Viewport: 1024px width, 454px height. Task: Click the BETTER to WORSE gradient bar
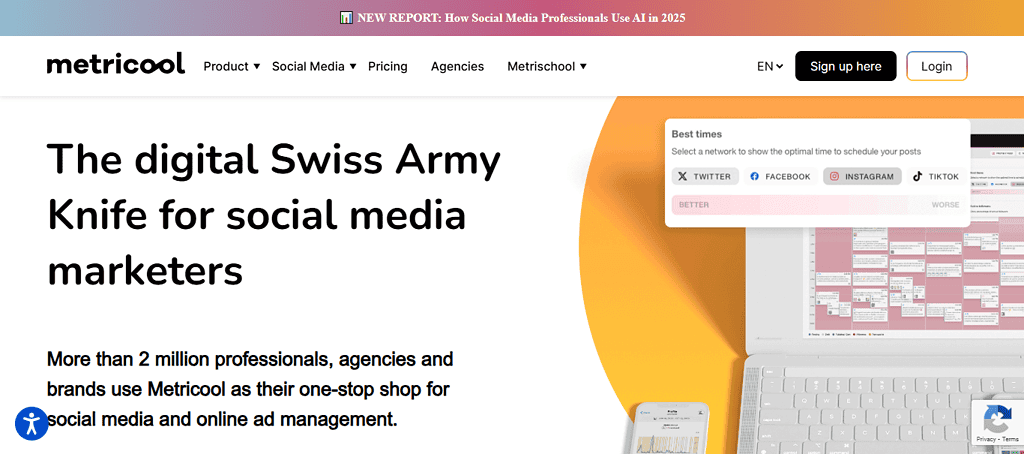click(x=818, y=204)
